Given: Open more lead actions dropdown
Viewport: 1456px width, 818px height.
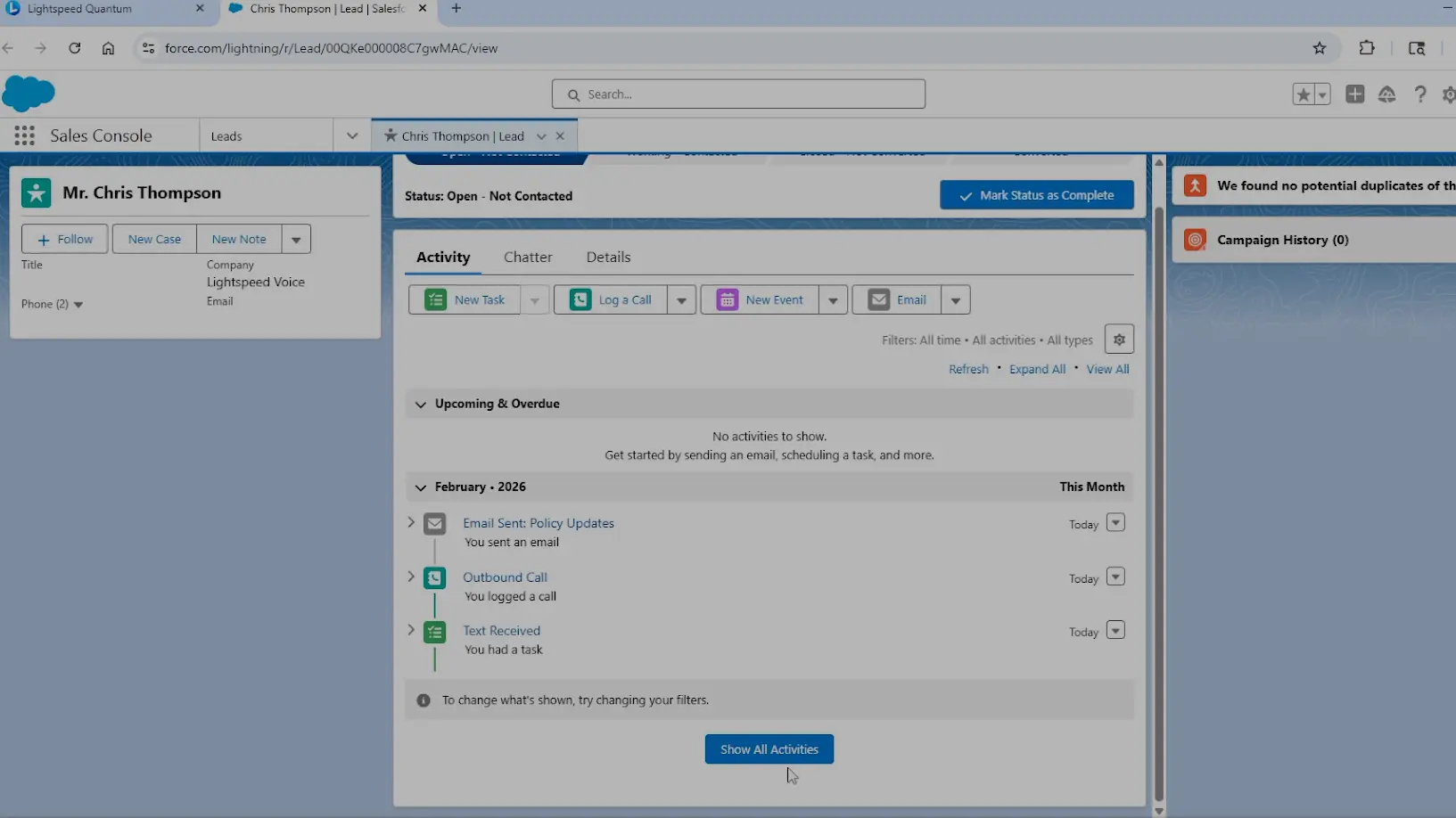Looking at the screenshot, I should [296, 239].
